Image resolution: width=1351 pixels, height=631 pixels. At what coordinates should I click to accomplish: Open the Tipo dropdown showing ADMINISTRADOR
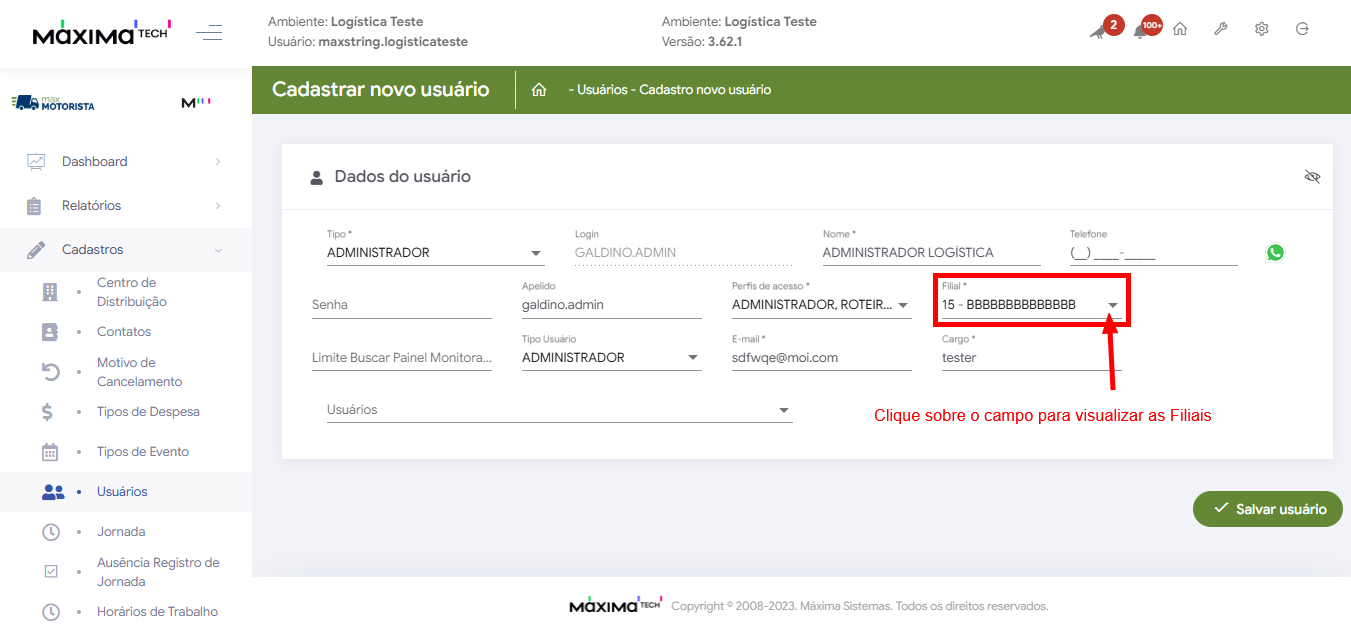[435, 253]
